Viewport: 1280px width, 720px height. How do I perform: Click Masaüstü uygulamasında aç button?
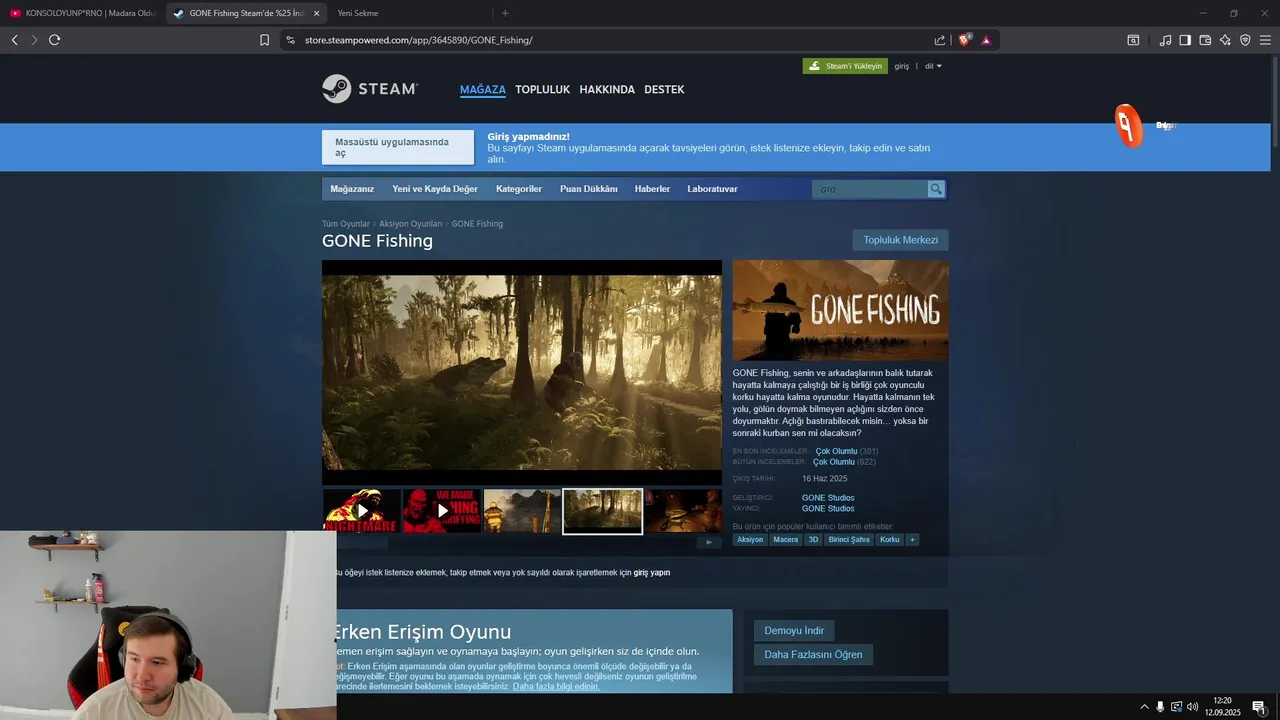pos(398,147)
